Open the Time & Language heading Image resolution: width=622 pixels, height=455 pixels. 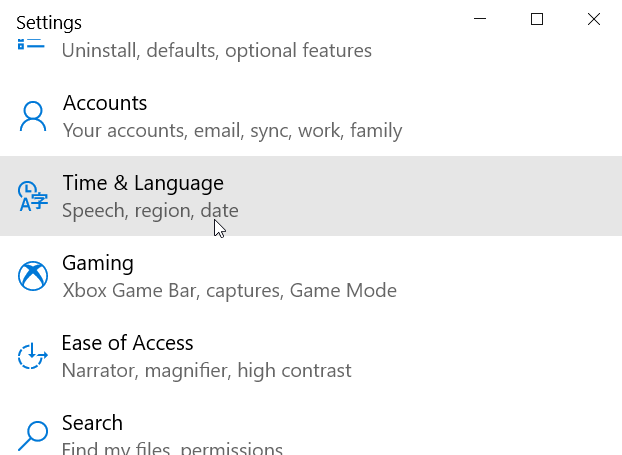point(143,183)
